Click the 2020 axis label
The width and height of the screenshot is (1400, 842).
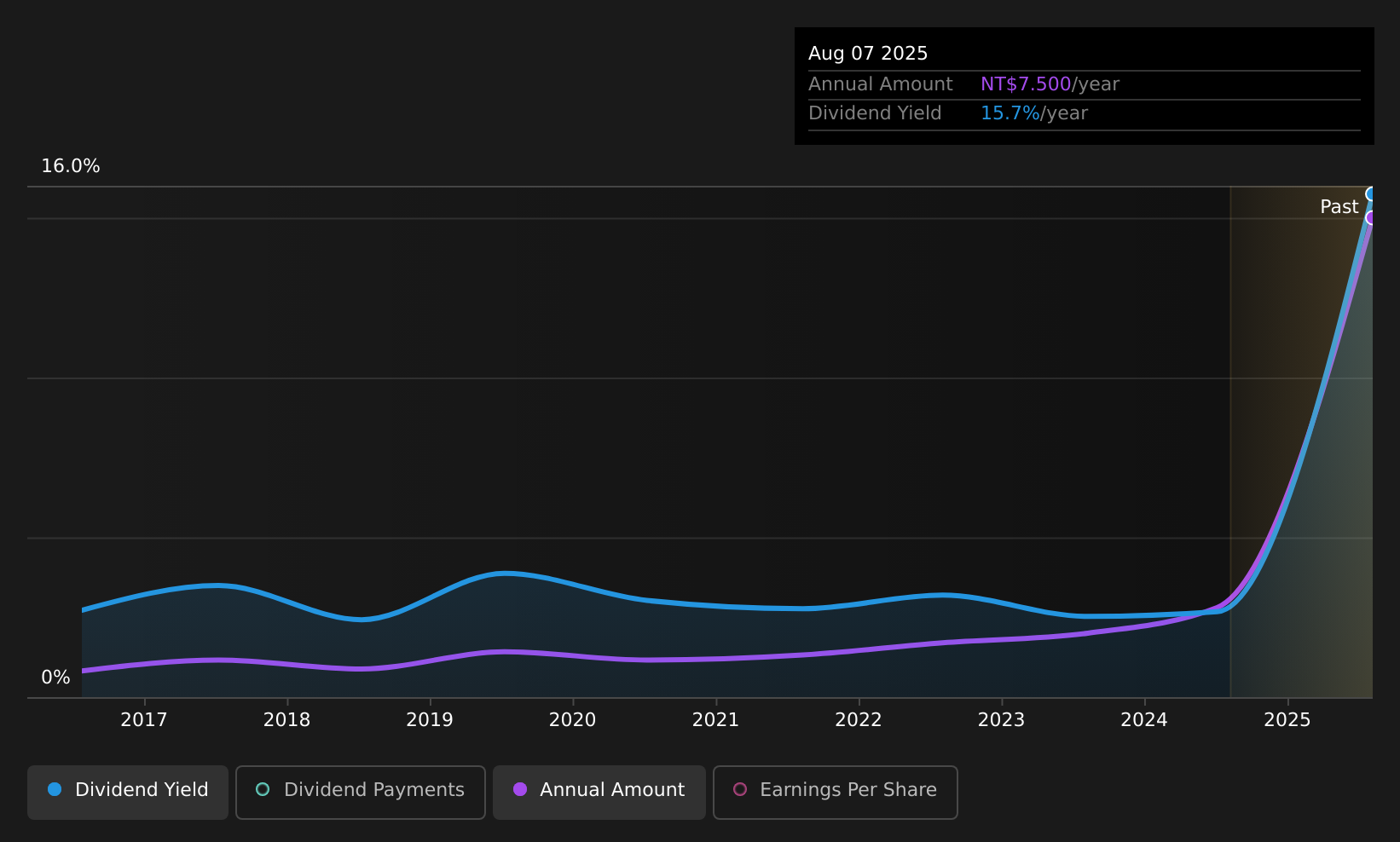pos(573,720)
